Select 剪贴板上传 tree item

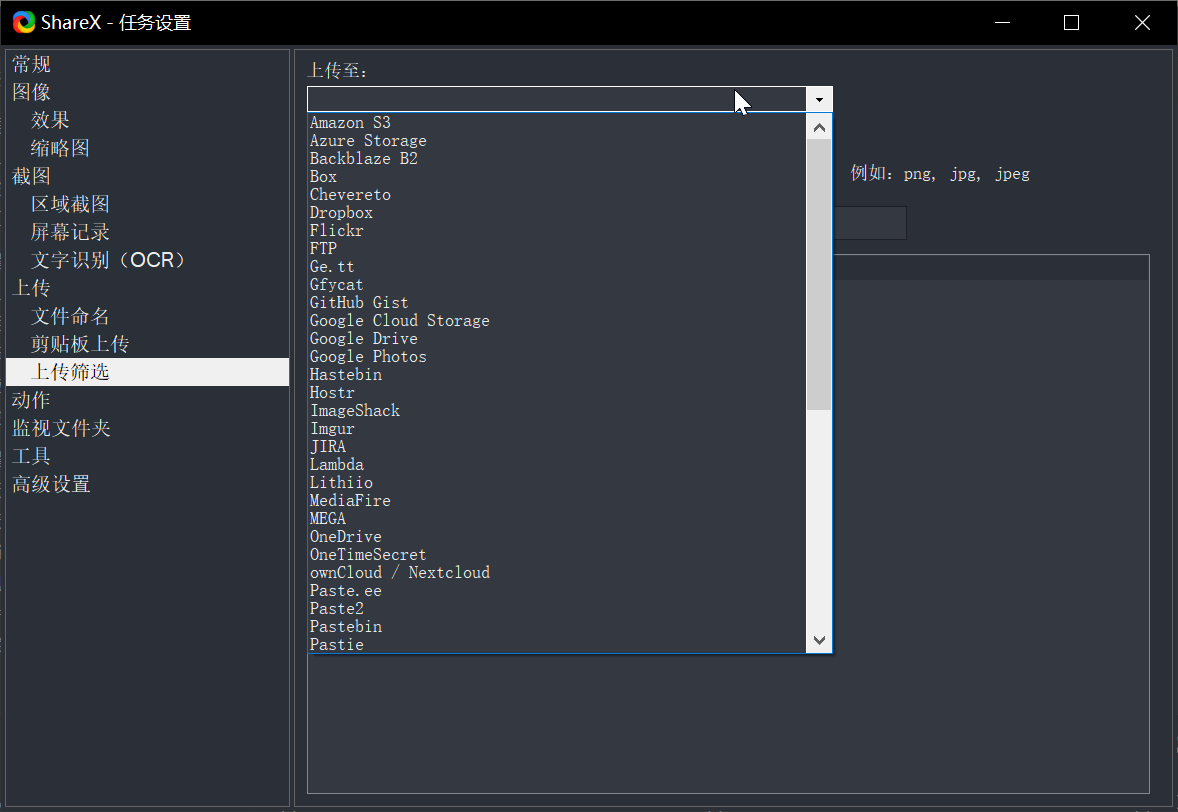(x=80, y=345)
